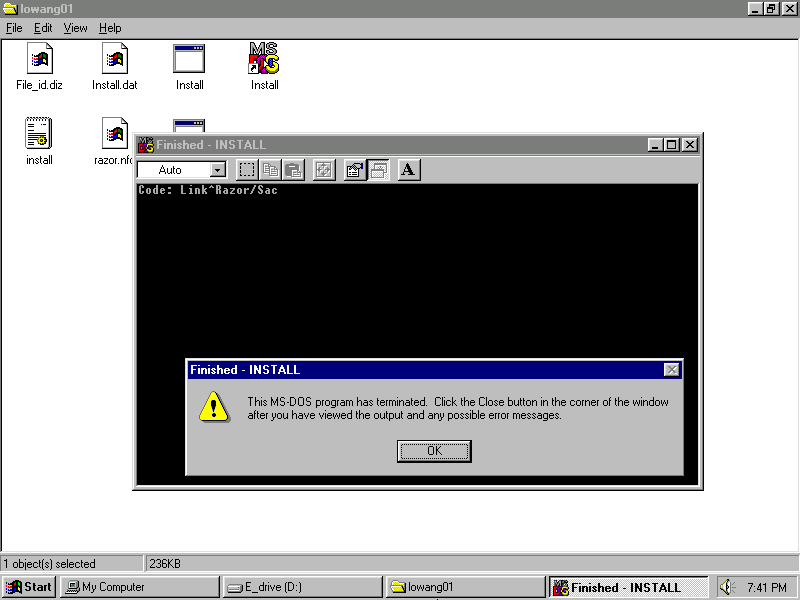Open the Help menu
The height and width of the screenshot is (600, 800).
click(110, 28)
